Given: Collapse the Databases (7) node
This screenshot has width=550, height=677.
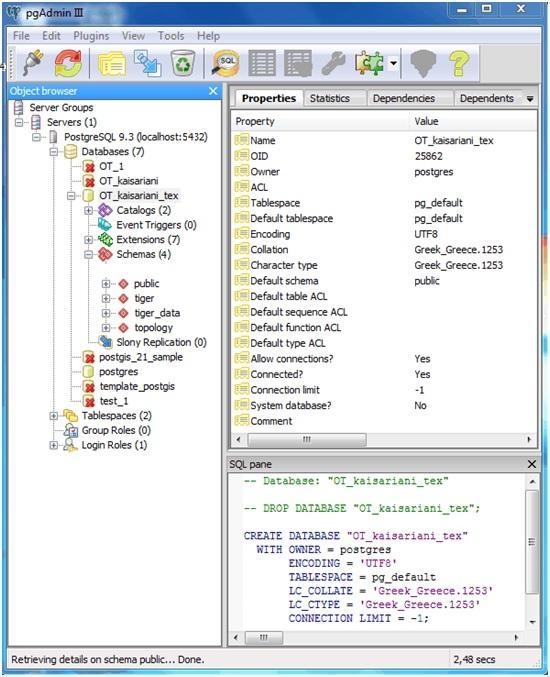Looking at the screenshot, I should point(54,152).
